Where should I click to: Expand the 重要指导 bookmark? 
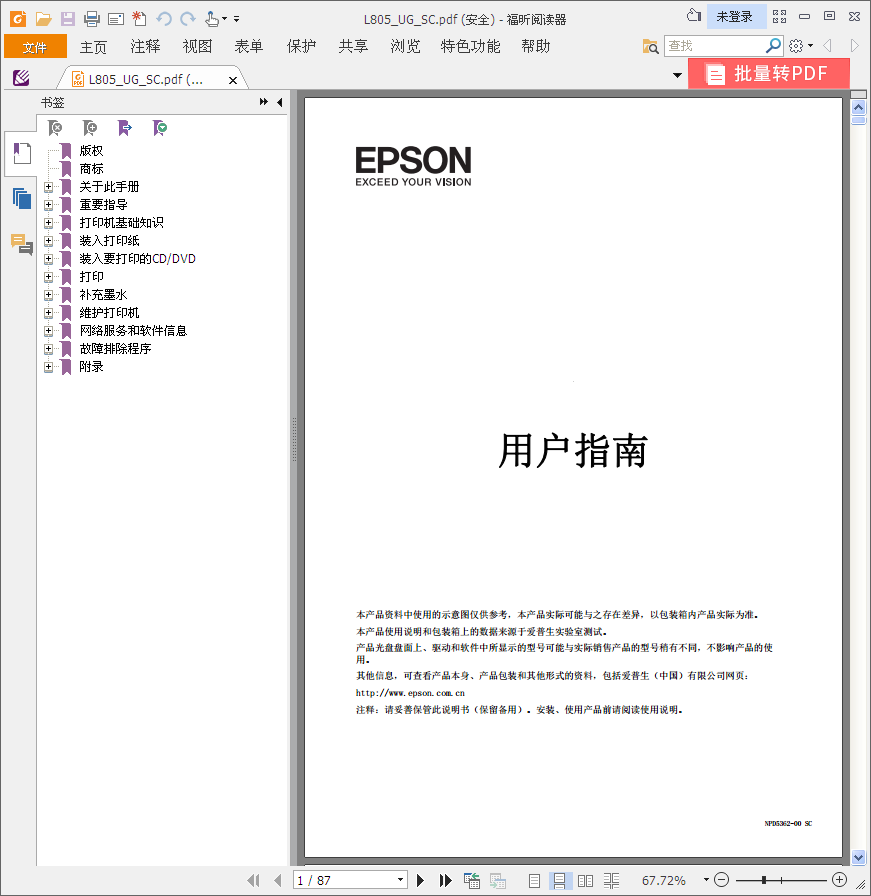pos(49,205)
